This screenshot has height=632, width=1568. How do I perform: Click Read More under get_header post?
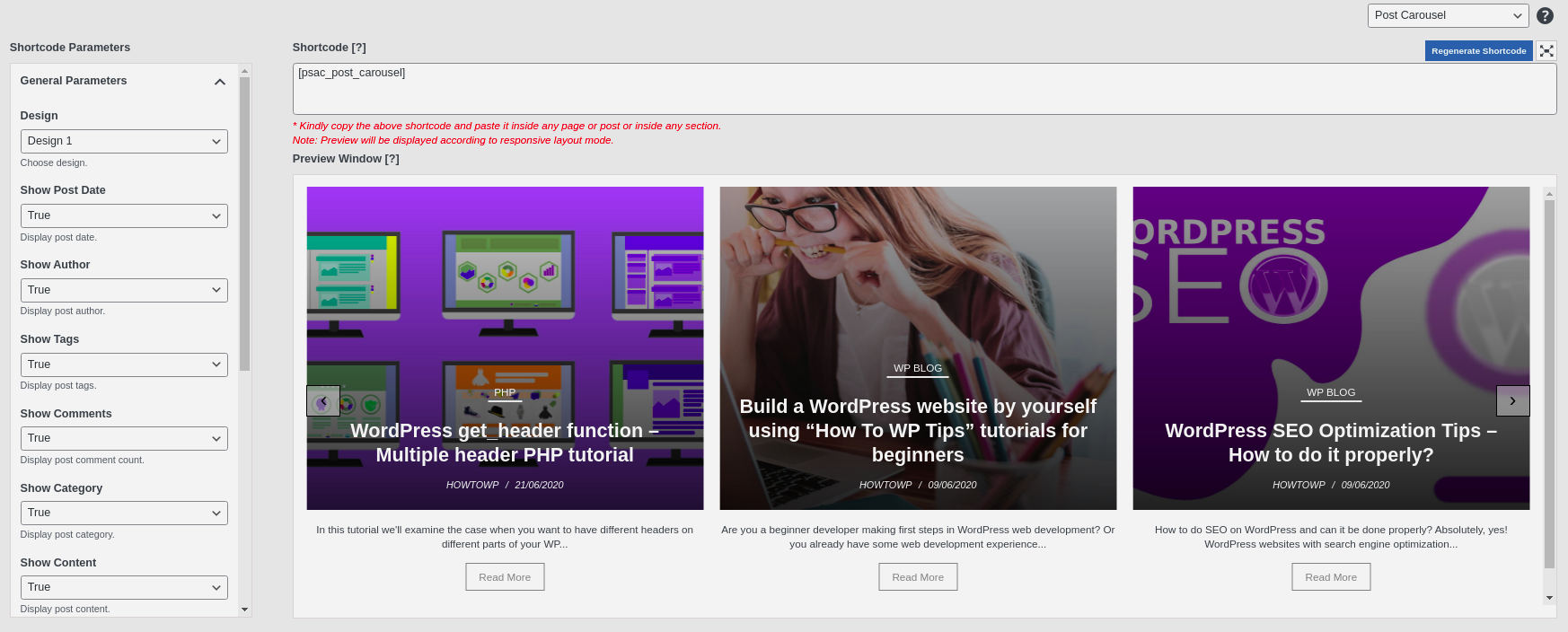pos(505,577)
